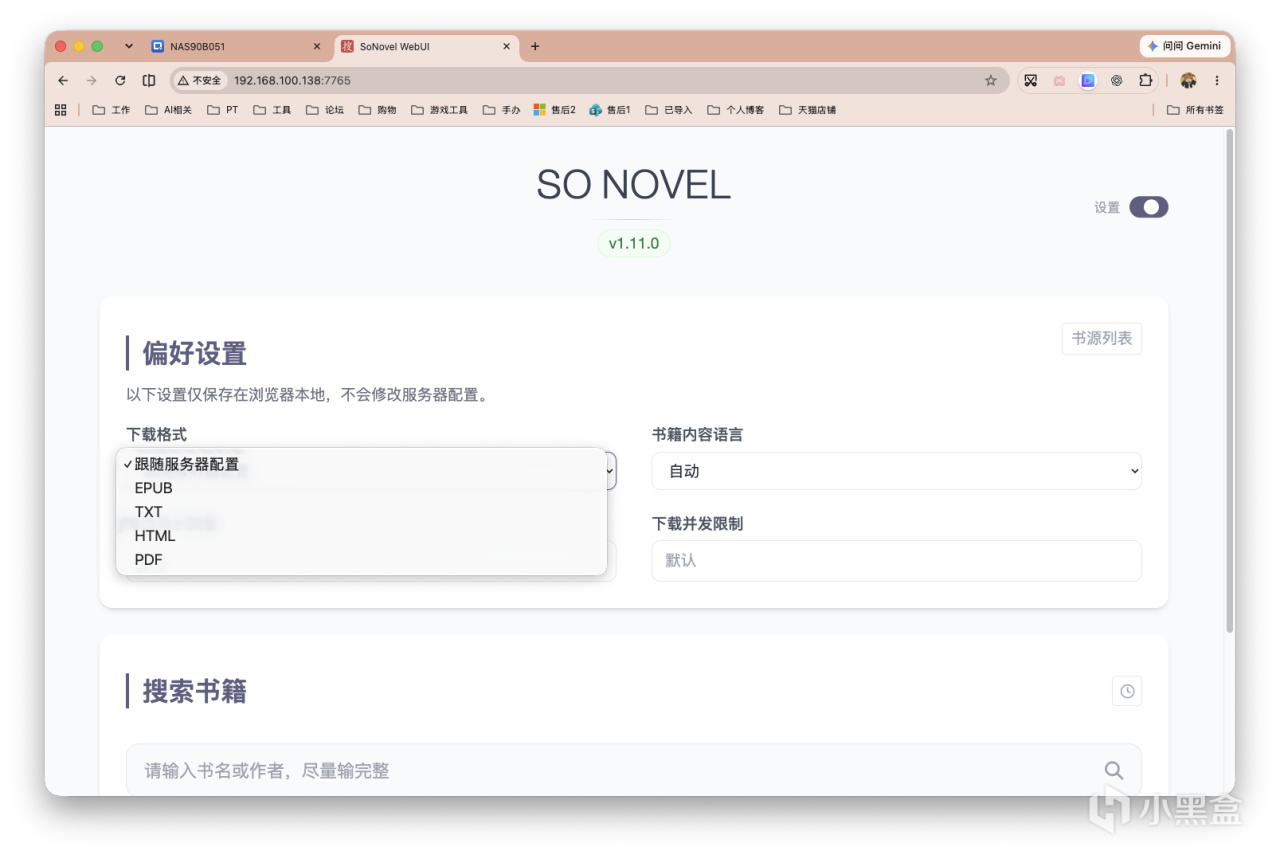
Task: Click the v1.11.0 version badge
Action: (633, 243)
